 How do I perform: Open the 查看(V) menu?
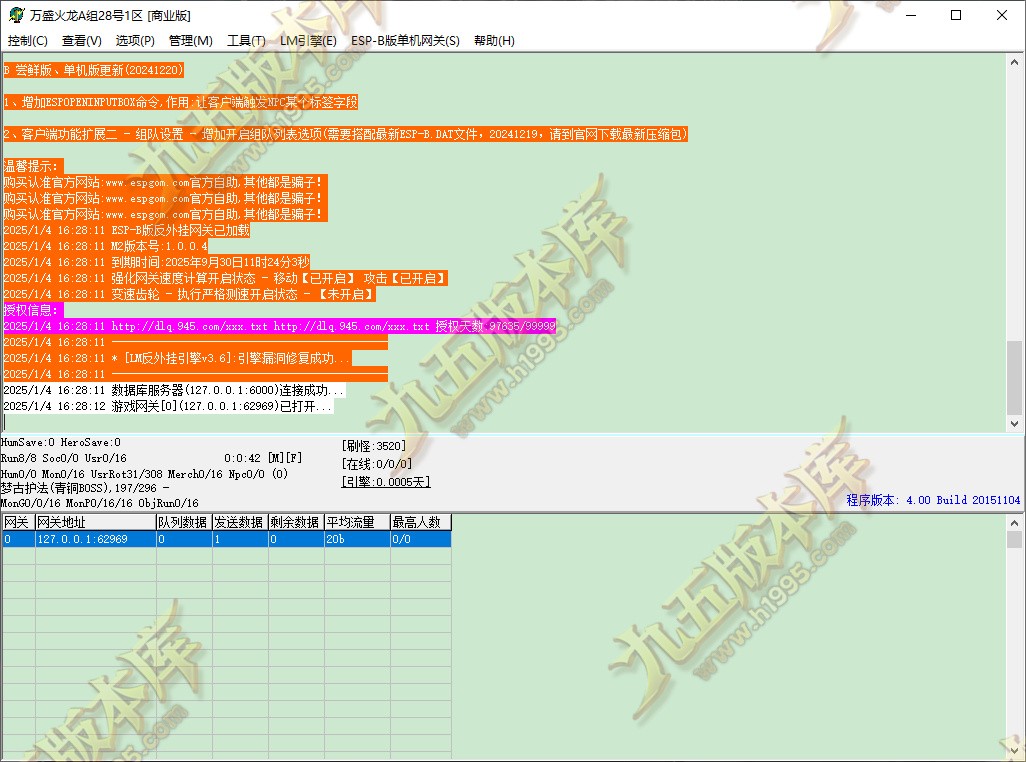tap(82, 41)
